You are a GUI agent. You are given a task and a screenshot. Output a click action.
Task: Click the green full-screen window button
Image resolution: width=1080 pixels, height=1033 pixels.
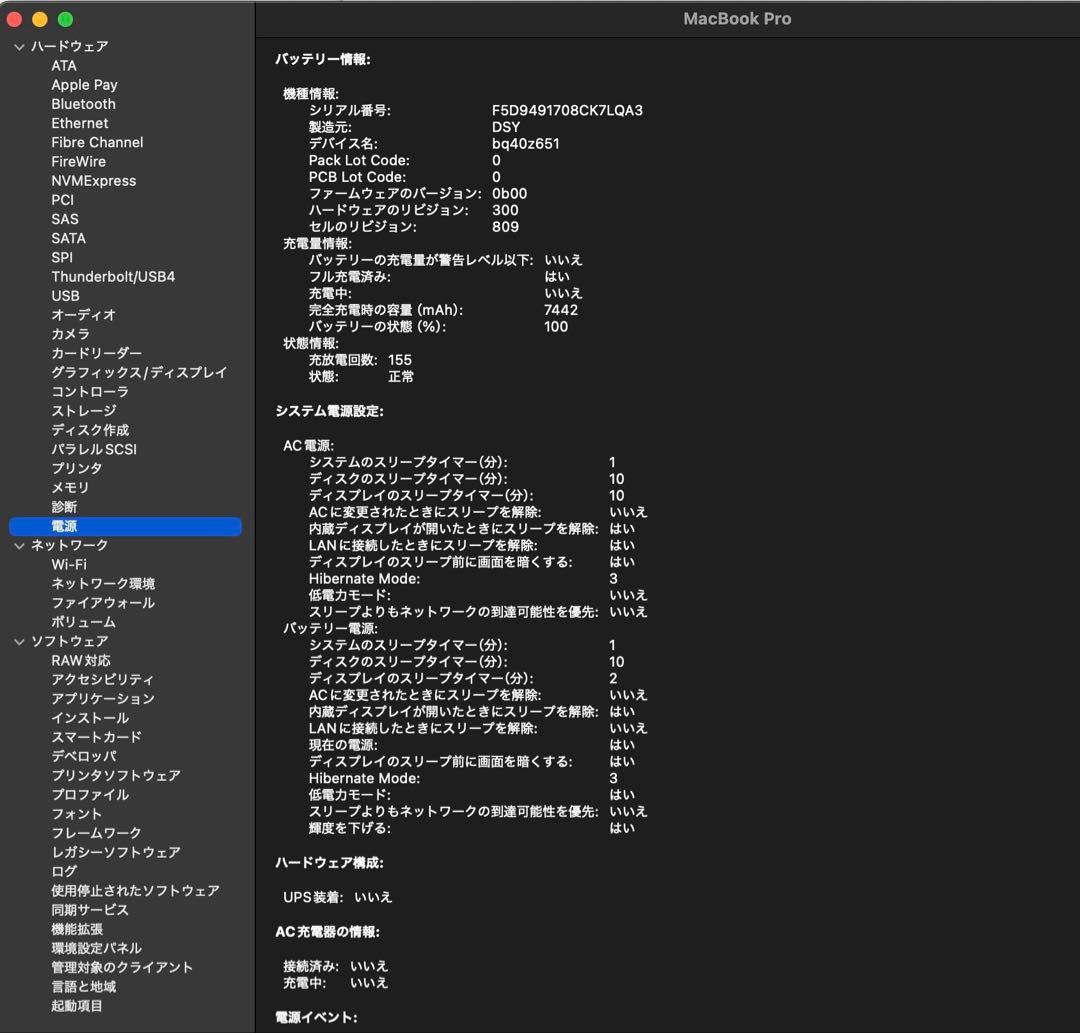(x=65, y=19)
